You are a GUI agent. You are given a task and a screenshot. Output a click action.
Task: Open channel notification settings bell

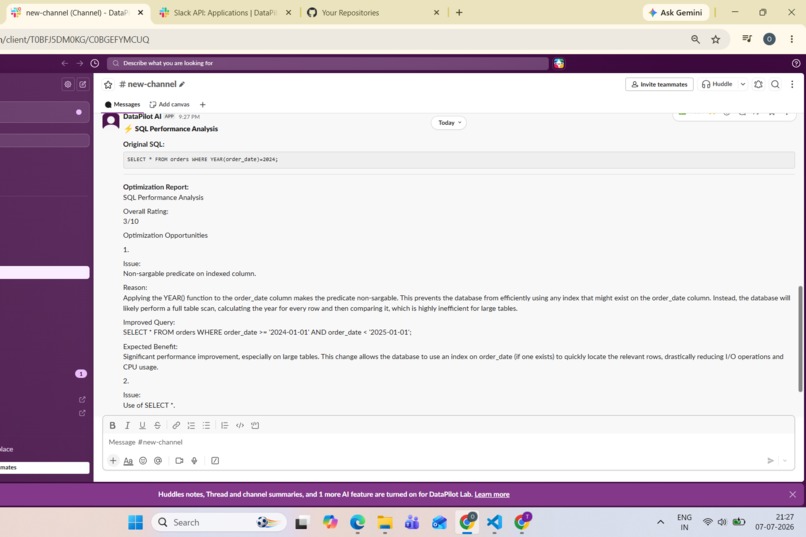(x=759, y=84)
